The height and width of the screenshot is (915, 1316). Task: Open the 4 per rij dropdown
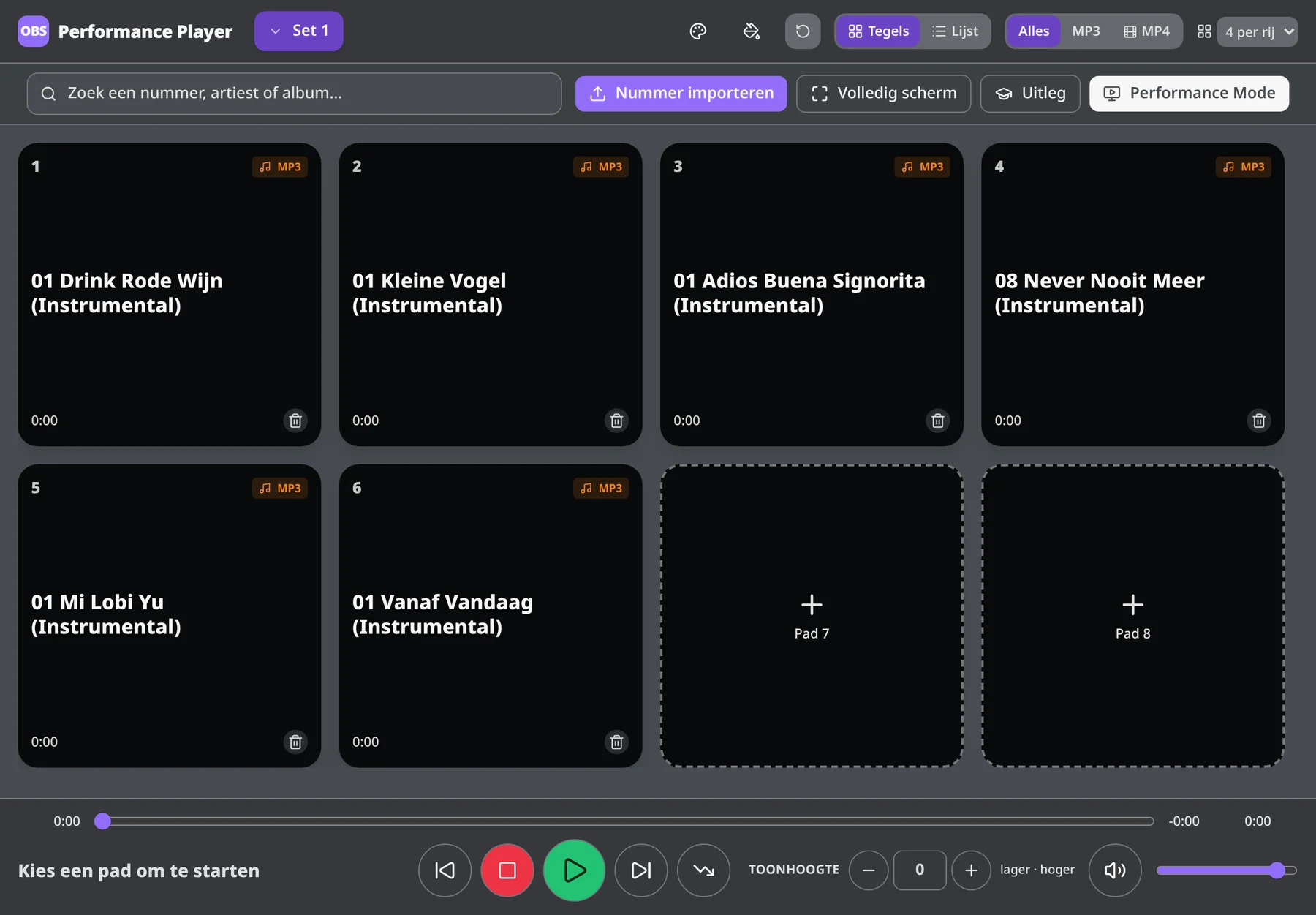(1257, 32)
